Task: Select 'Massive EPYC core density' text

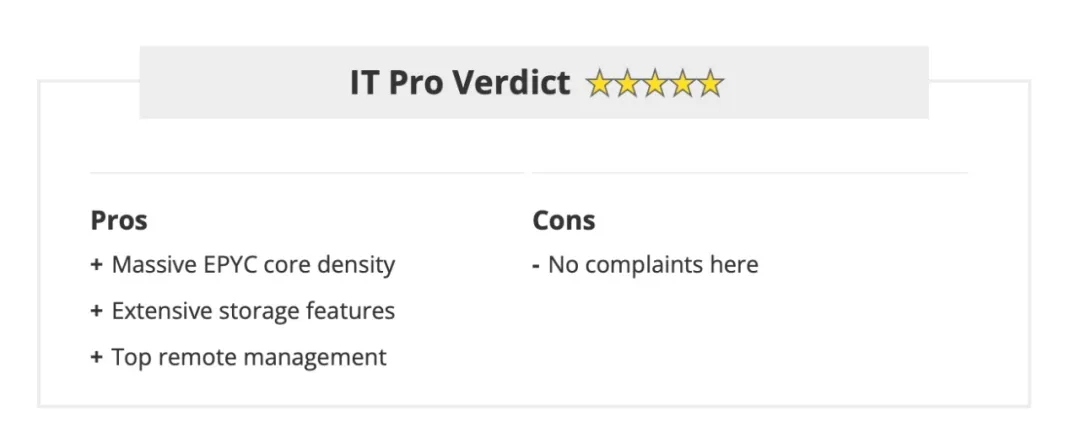Action: point(253,265)
